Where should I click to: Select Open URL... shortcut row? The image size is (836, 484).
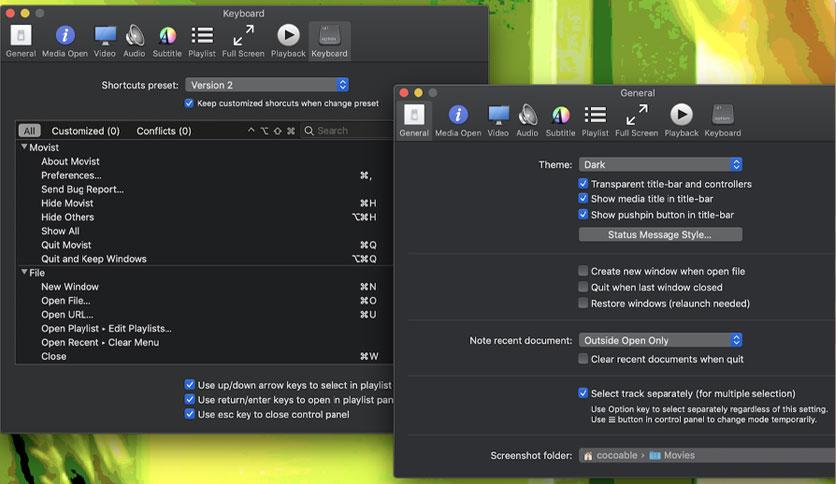coord(205,314)
